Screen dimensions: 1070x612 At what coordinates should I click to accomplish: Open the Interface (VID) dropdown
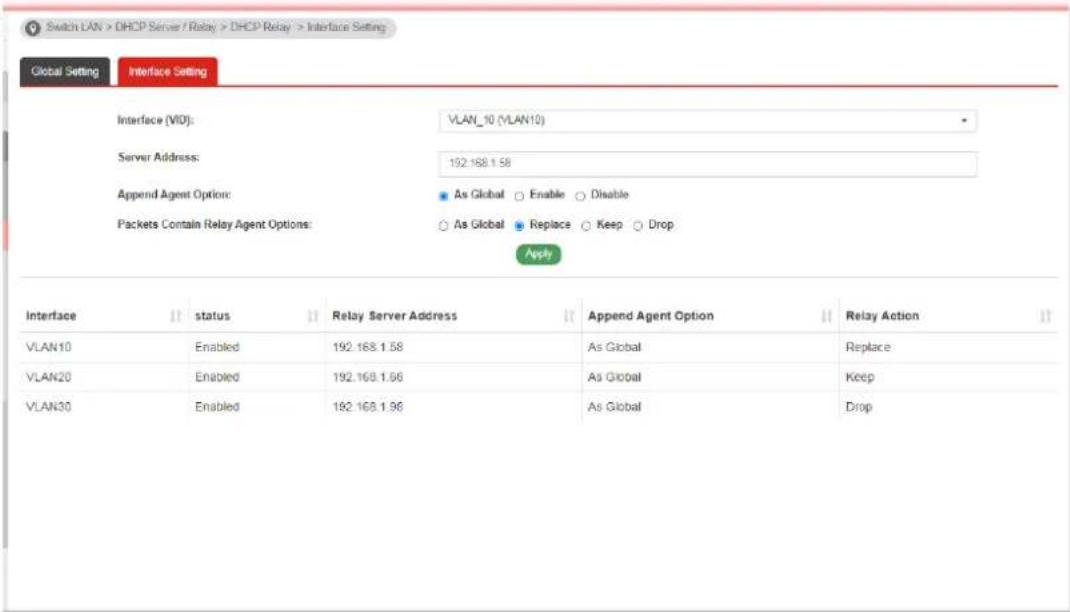pyautogui.click(x=708, y=121)
